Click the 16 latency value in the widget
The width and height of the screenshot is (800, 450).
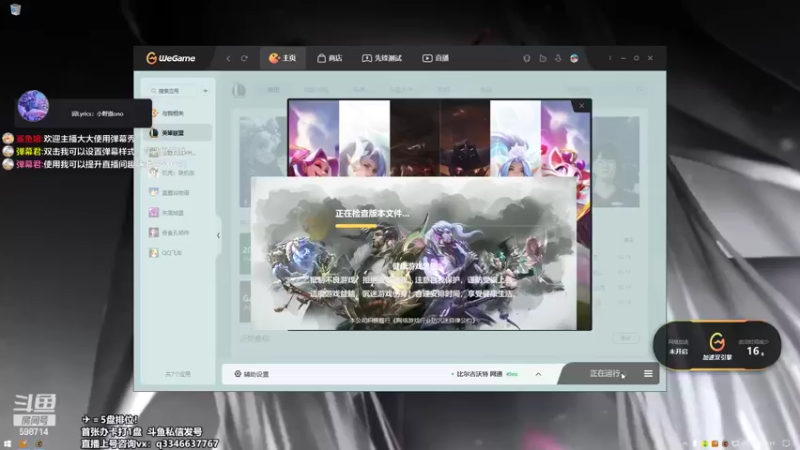[x=754, y=351]
